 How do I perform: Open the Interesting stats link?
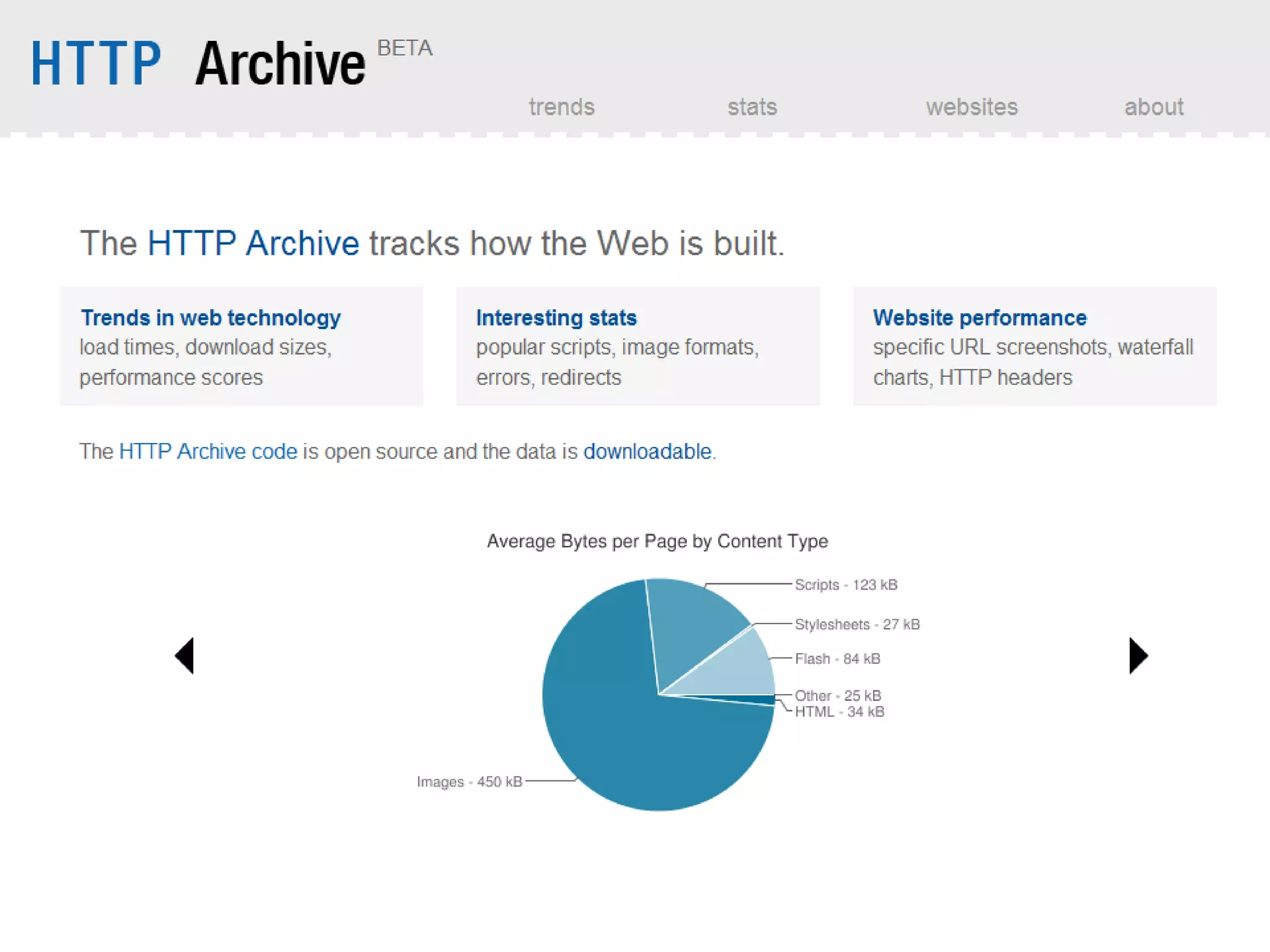click(556, 317)
